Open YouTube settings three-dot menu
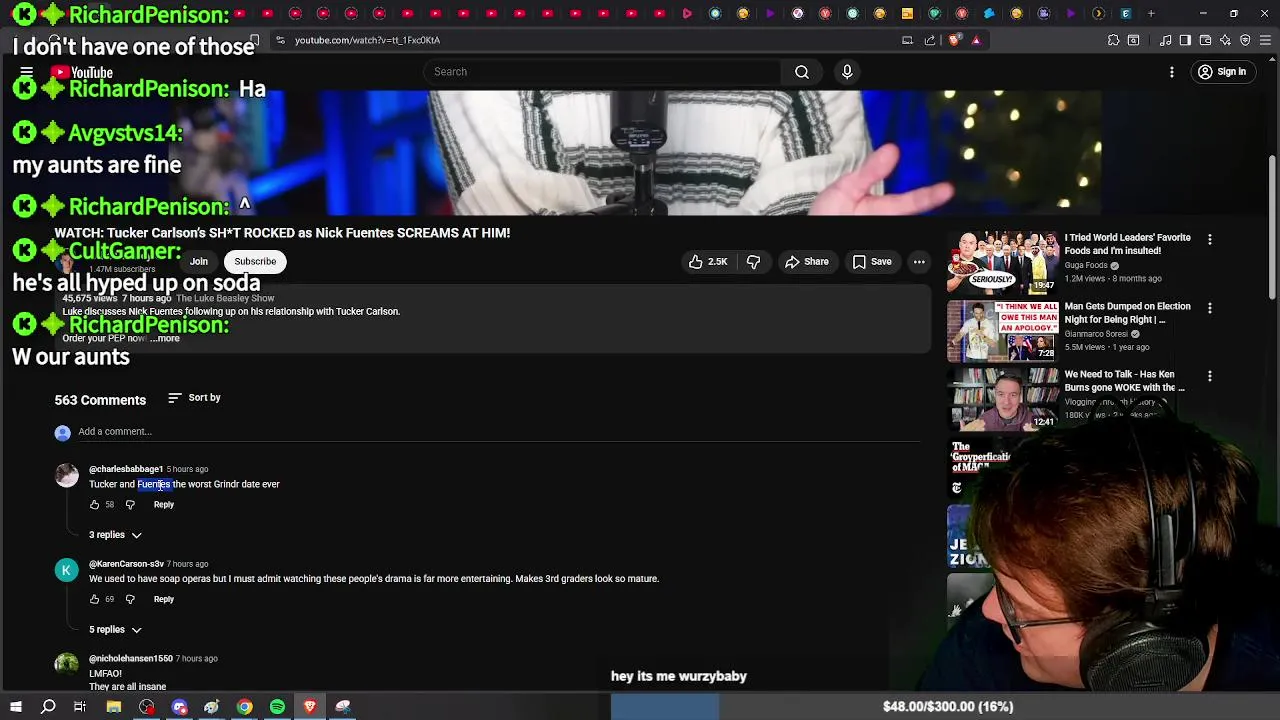 point(1172,72)
